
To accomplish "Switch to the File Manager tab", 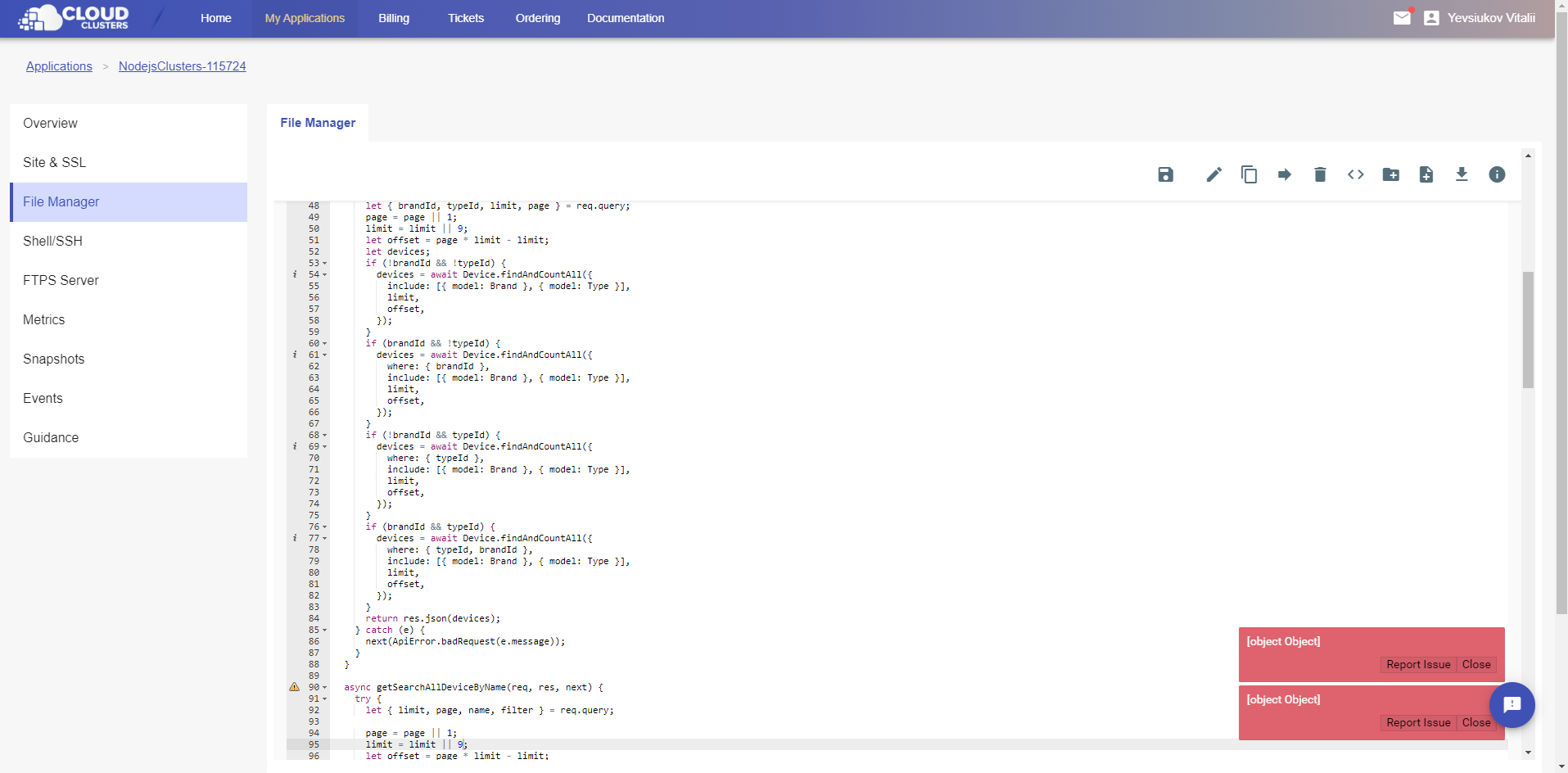I will click(x=318, y=122).
